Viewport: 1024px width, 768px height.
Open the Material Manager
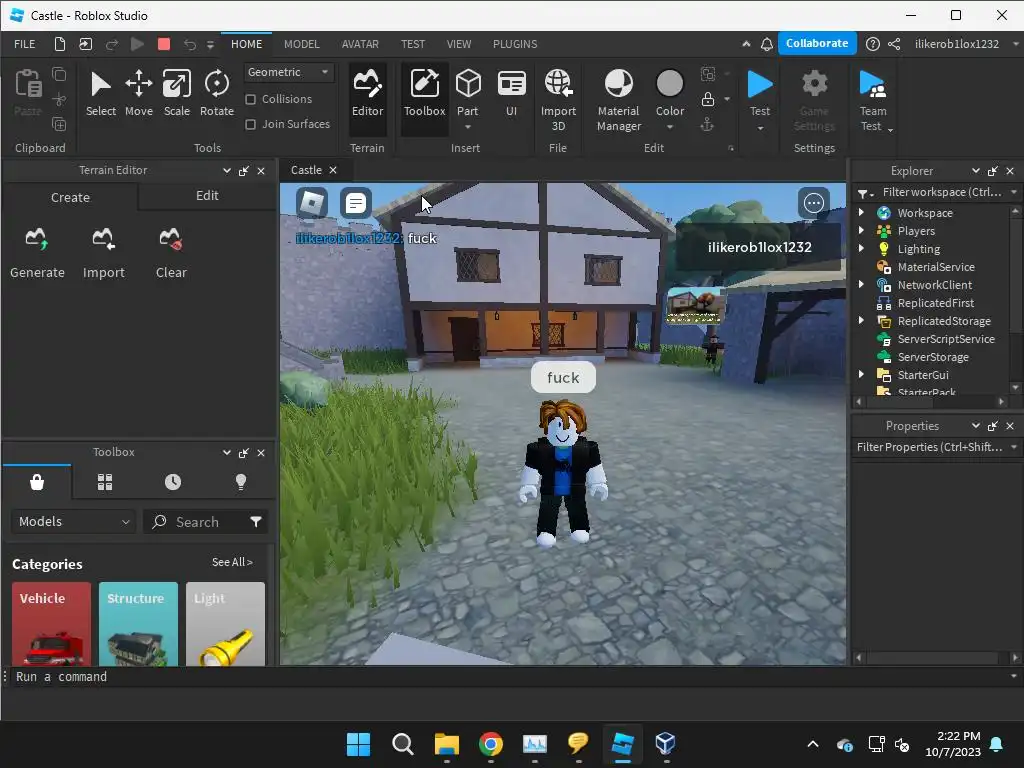coord(618,100)
